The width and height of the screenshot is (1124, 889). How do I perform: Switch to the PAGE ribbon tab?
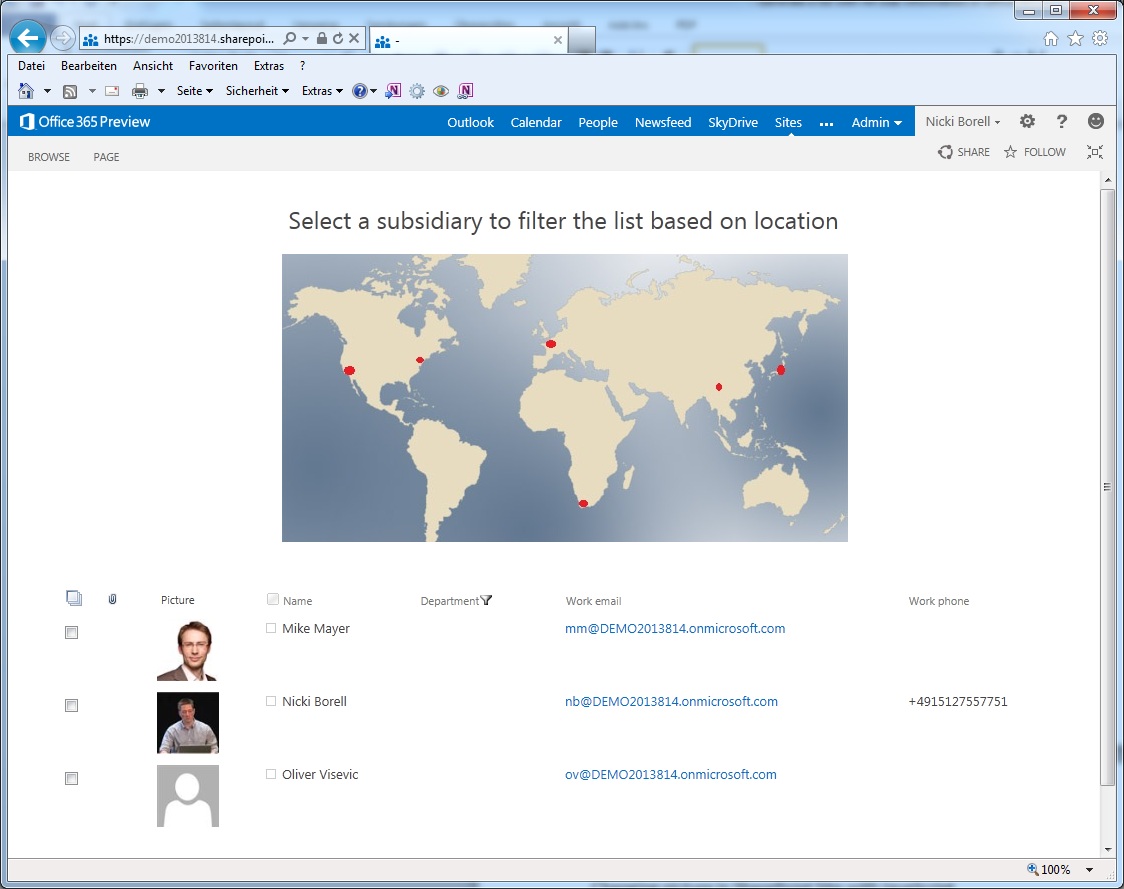click(x=106, y=157)
